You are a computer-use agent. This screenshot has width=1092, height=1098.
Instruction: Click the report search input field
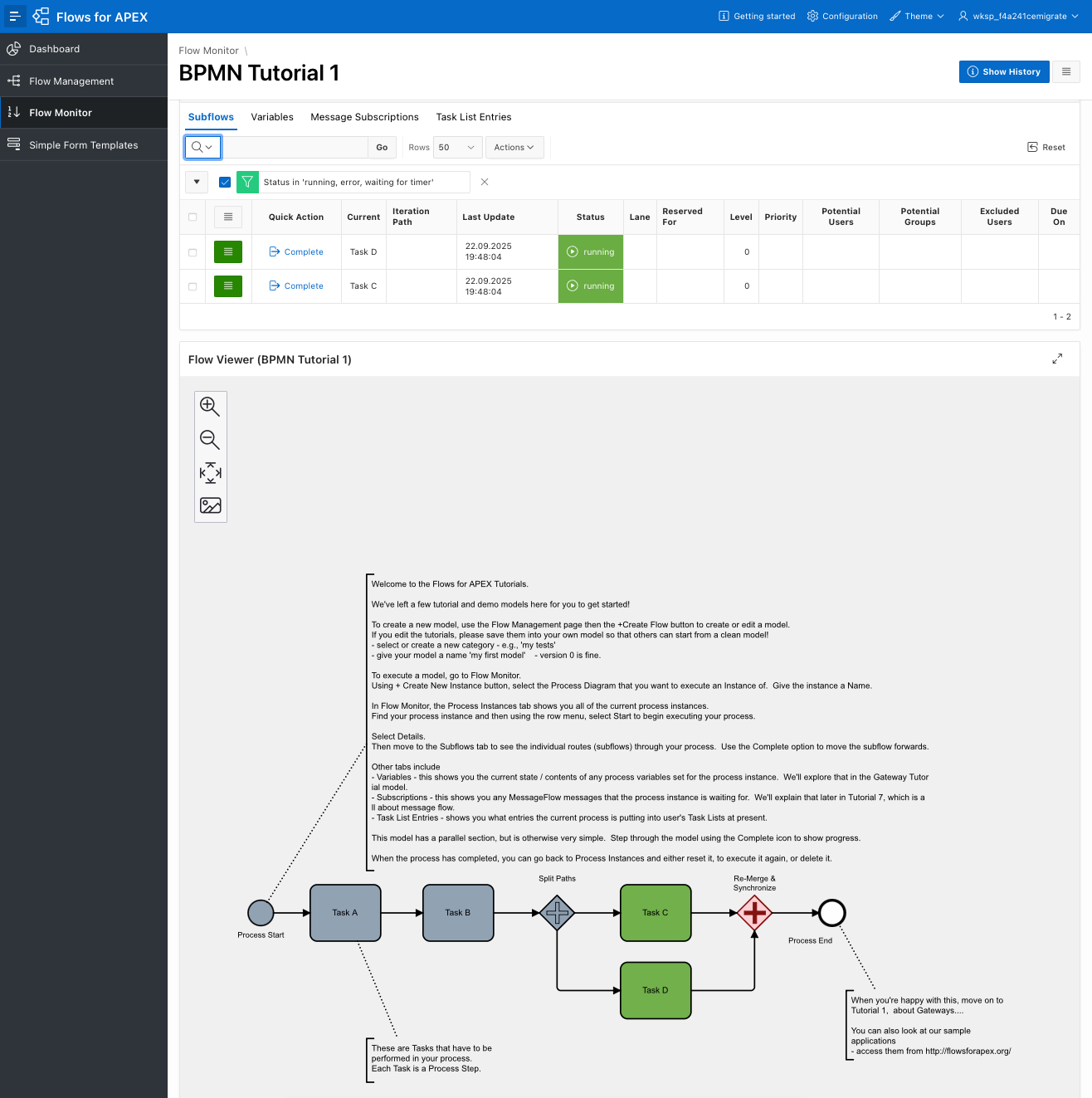click(x=295, y=148)
